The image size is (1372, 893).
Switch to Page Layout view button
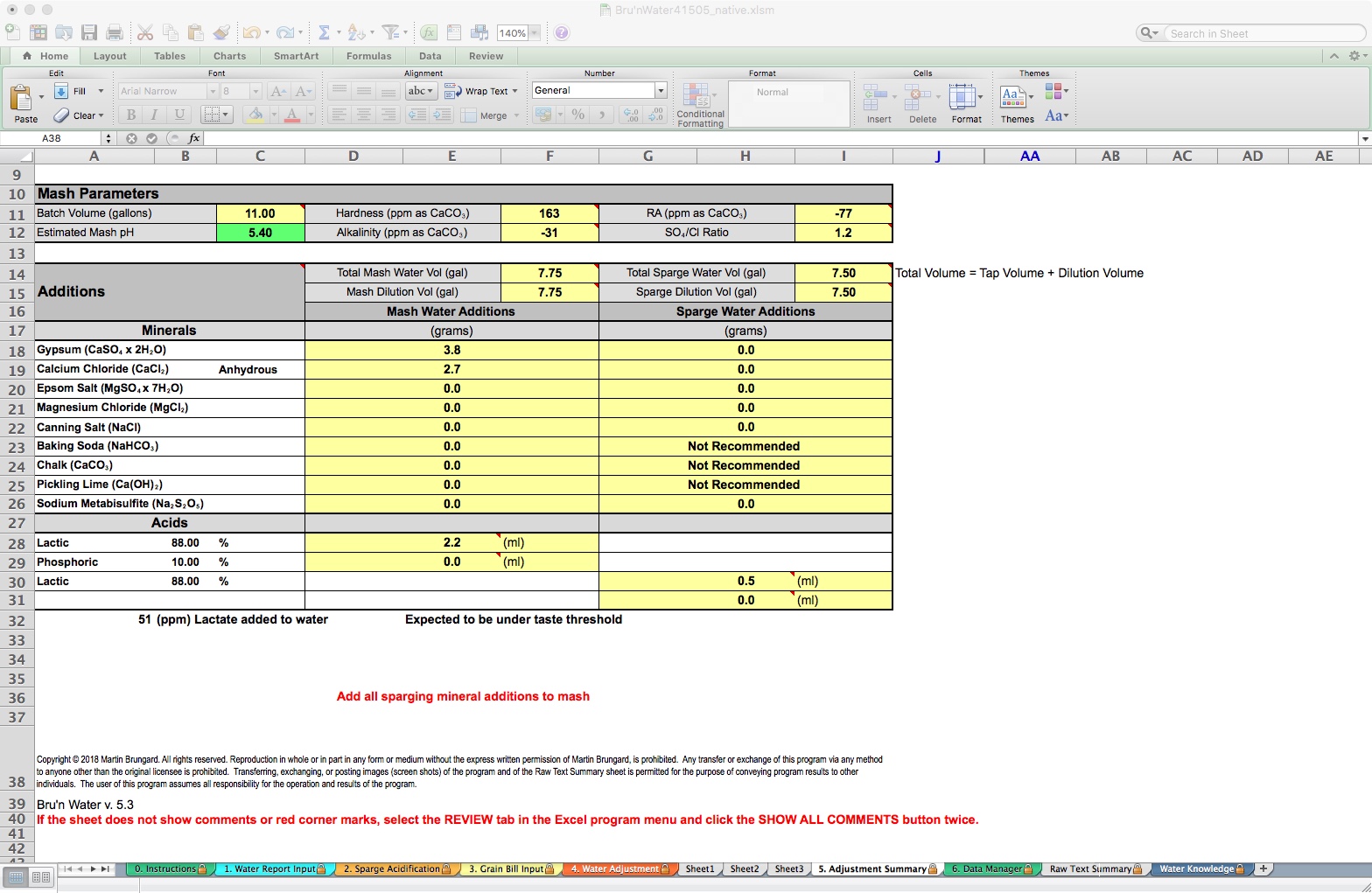(41, 876)
